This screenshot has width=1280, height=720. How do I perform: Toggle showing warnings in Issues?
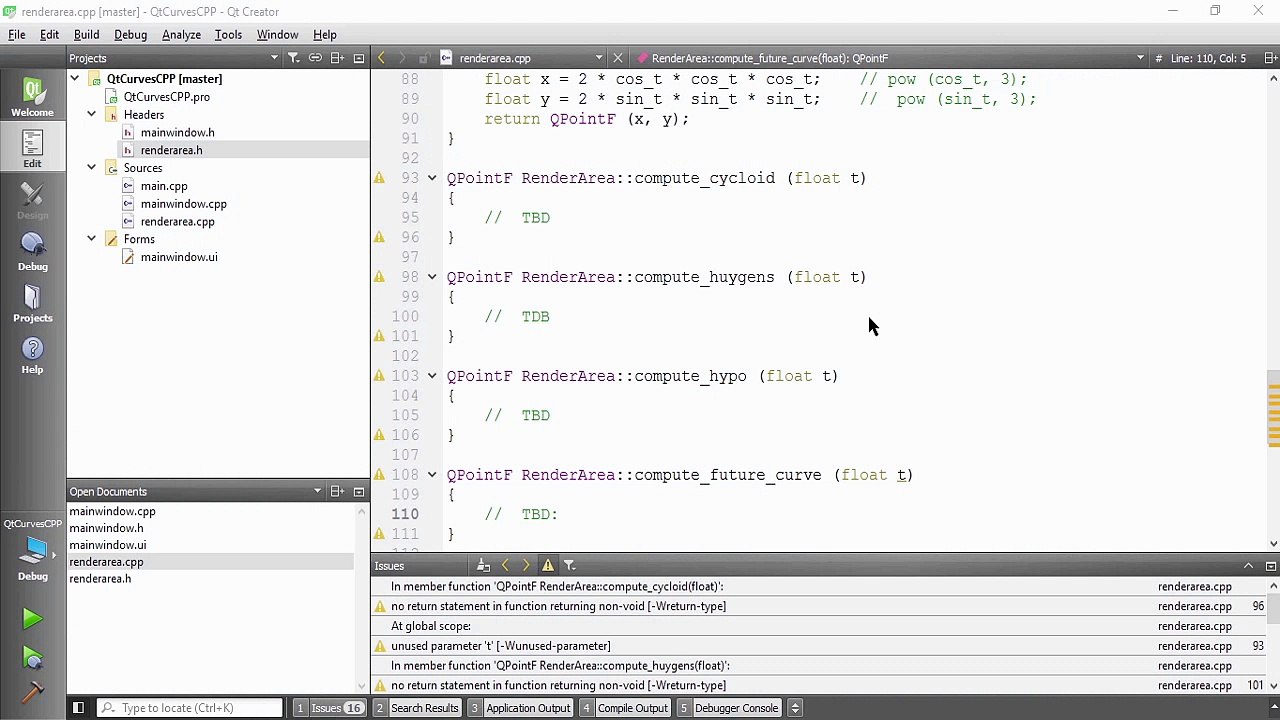[x=548, y=566]
